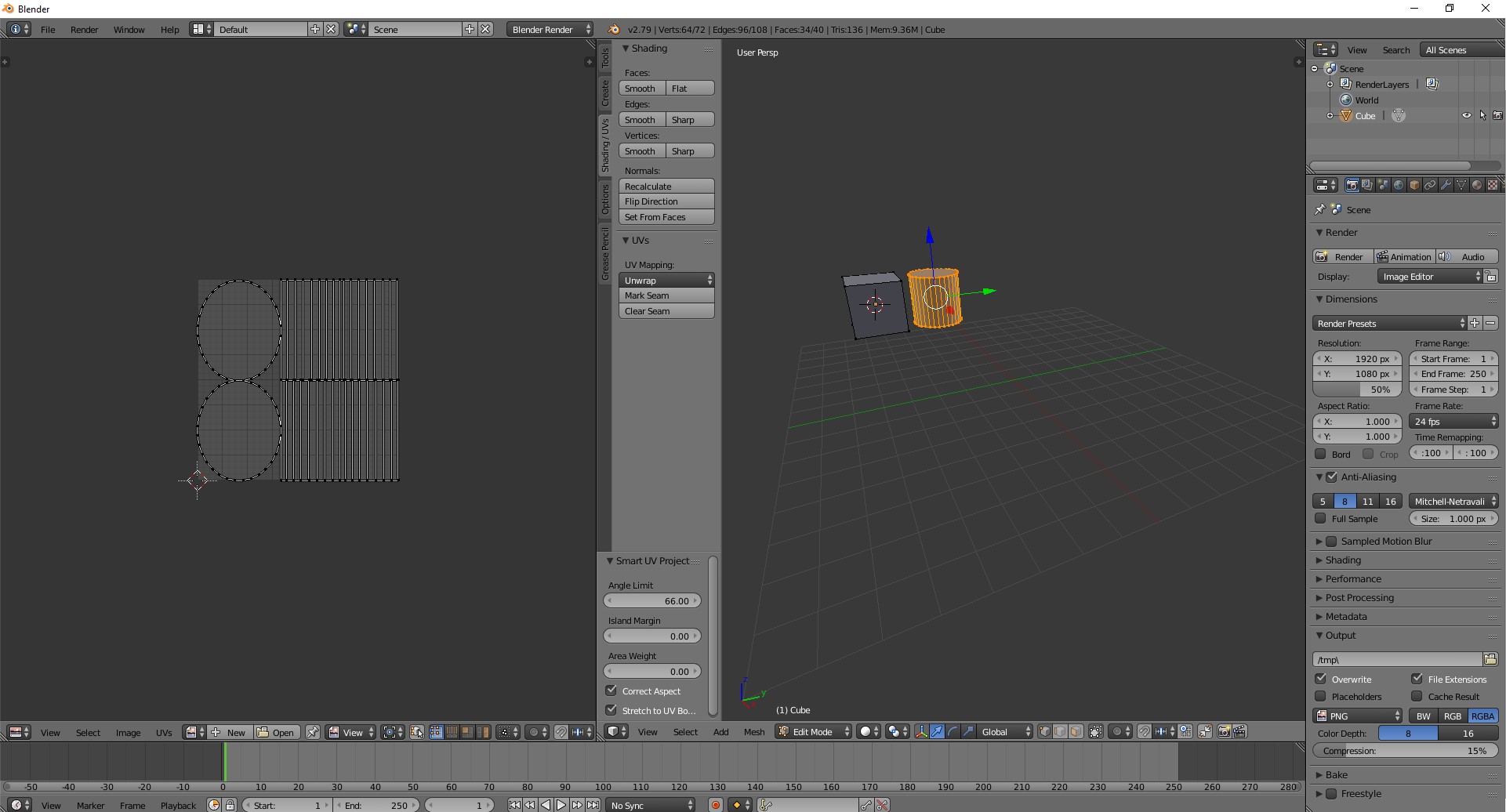Open the Modifiers wrench properties tab
The image size is (1506, 812).
click(1446, 185)
